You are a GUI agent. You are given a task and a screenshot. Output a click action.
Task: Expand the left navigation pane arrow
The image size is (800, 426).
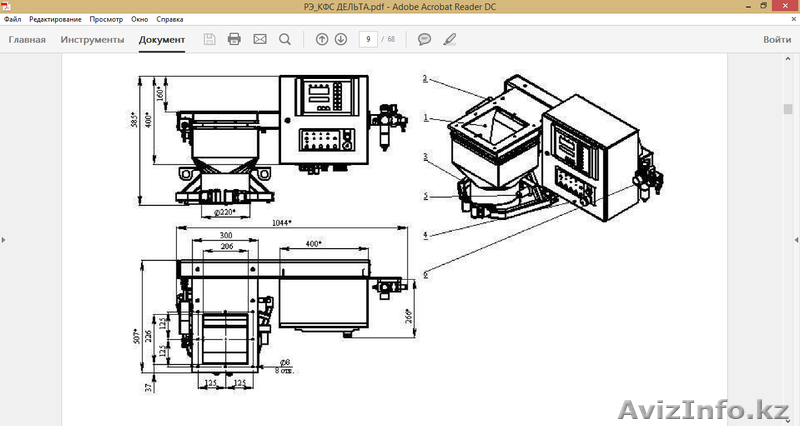coord(4,240)
